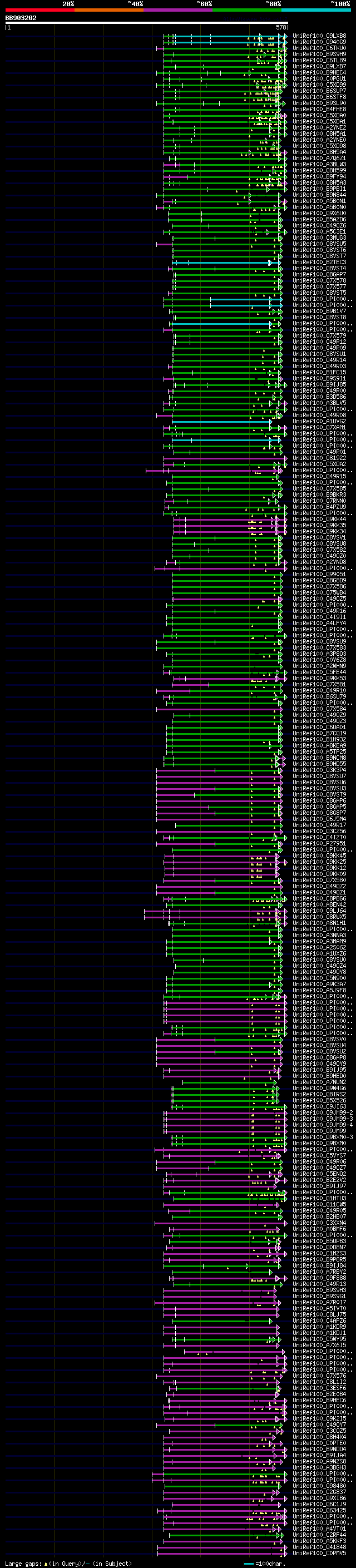Select the UniRef100_Q7X579 label
Screen dimensions: 356x1568
[319, 335]
